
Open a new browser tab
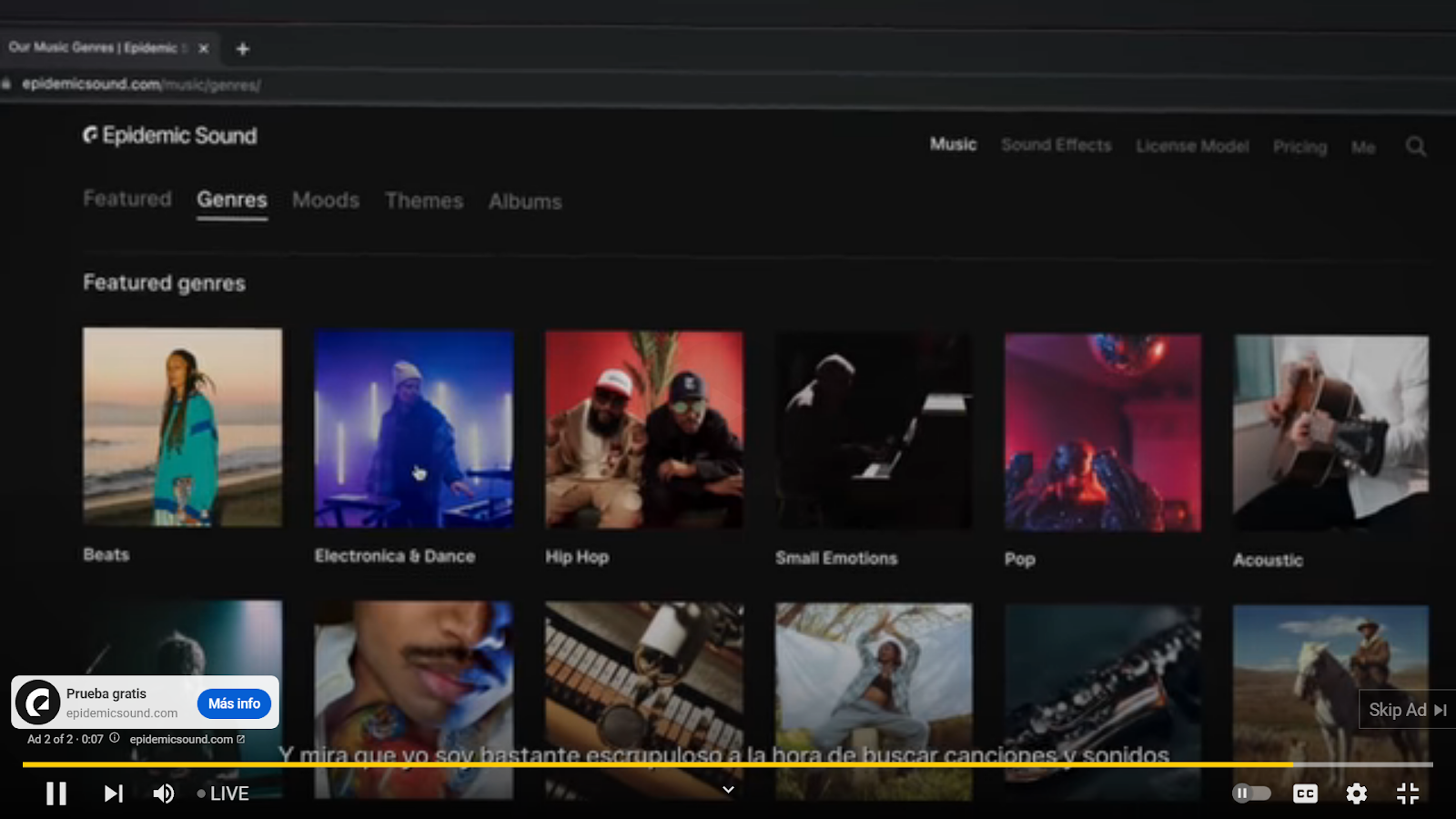[243, 49]
